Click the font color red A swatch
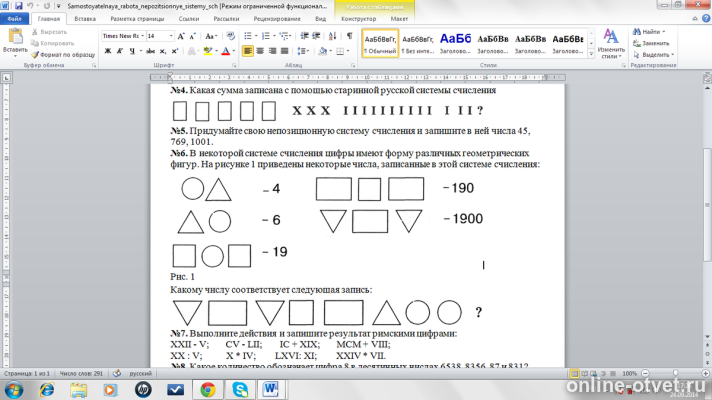This screenshot has width=712, height=400. (x=226, y=51)
